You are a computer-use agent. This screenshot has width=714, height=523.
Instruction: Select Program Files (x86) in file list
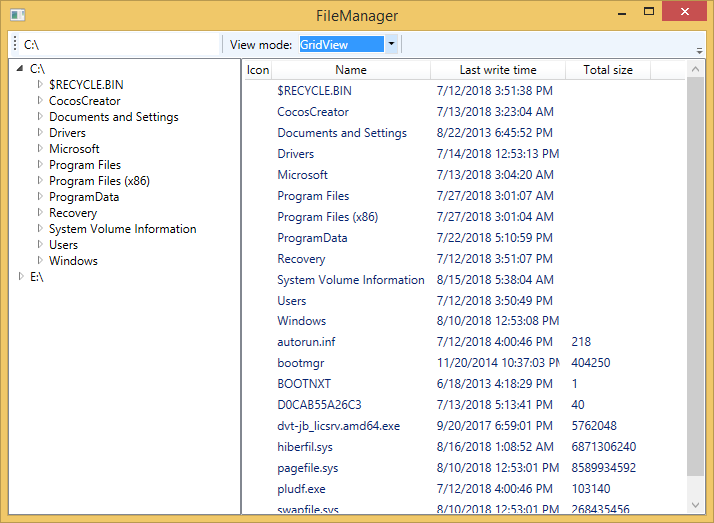(464, 217)
